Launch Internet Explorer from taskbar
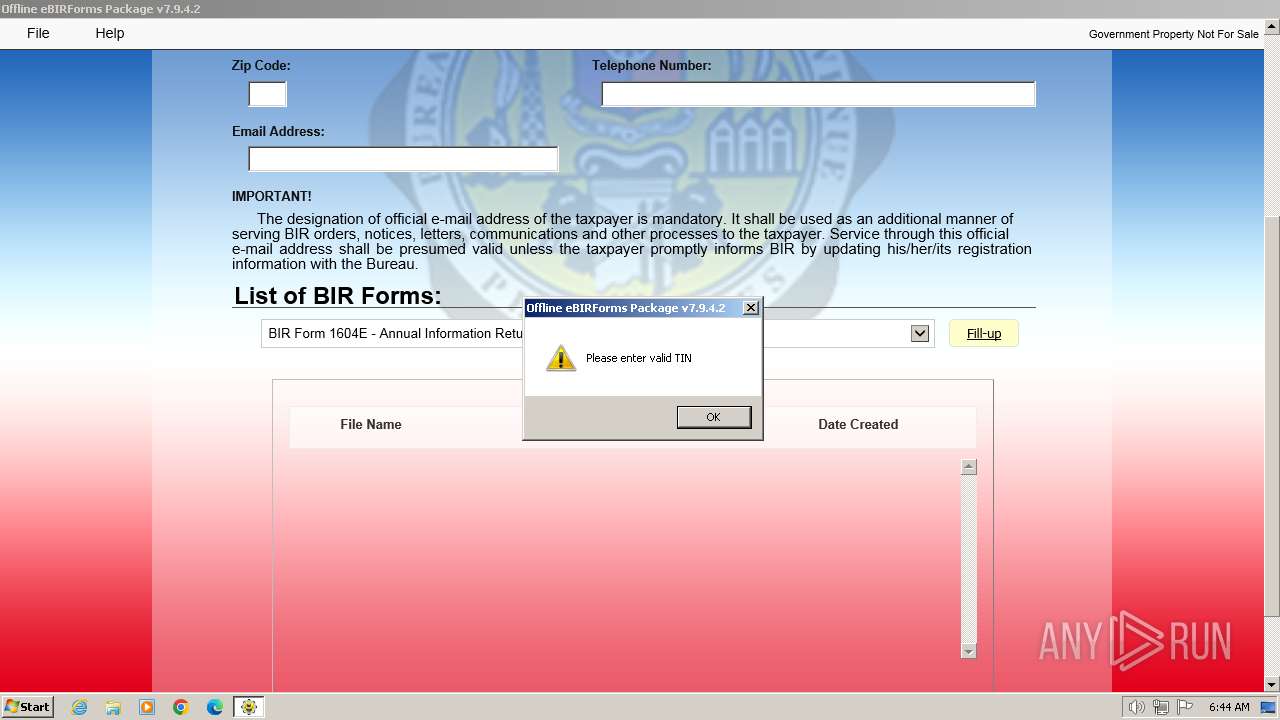 click(x=79, y=707)
